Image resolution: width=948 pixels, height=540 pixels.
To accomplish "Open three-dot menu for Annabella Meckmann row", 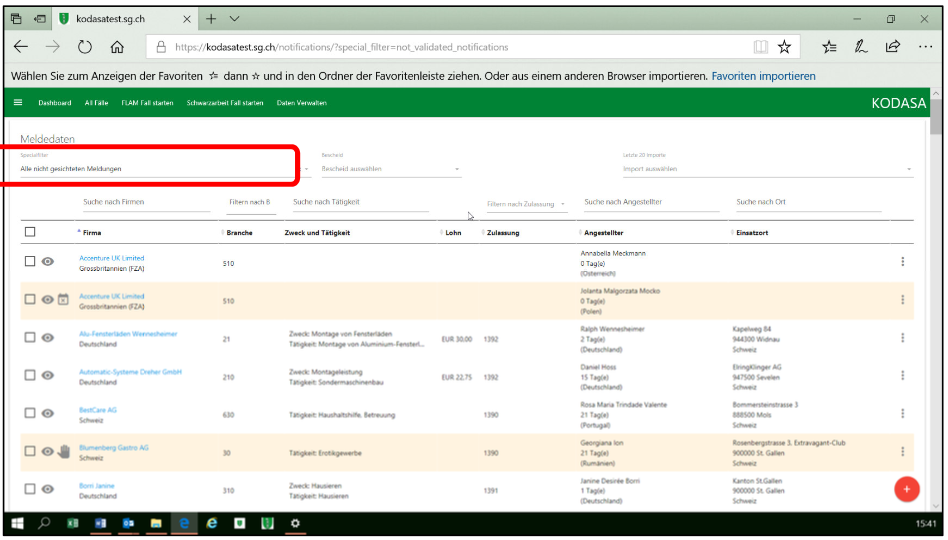I will (x=902, y=262).
